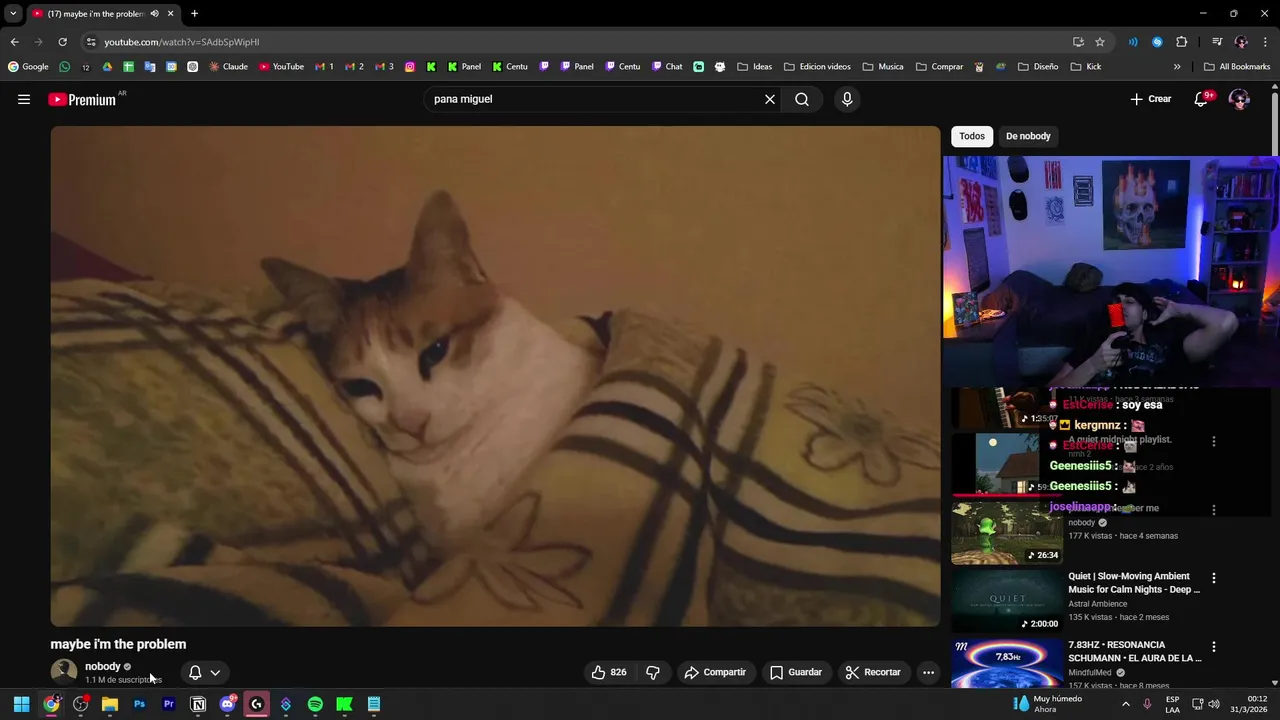
Task: Clear the search box with X icon
Action: tap(770, 99)
